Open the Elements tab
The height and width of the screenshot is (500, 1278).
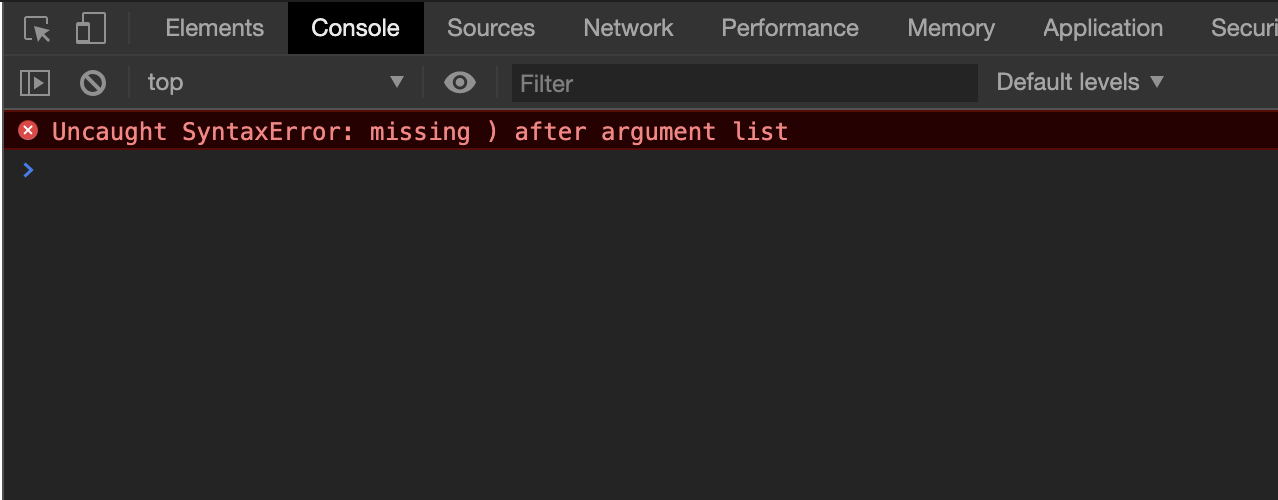[x=214, y=28]
